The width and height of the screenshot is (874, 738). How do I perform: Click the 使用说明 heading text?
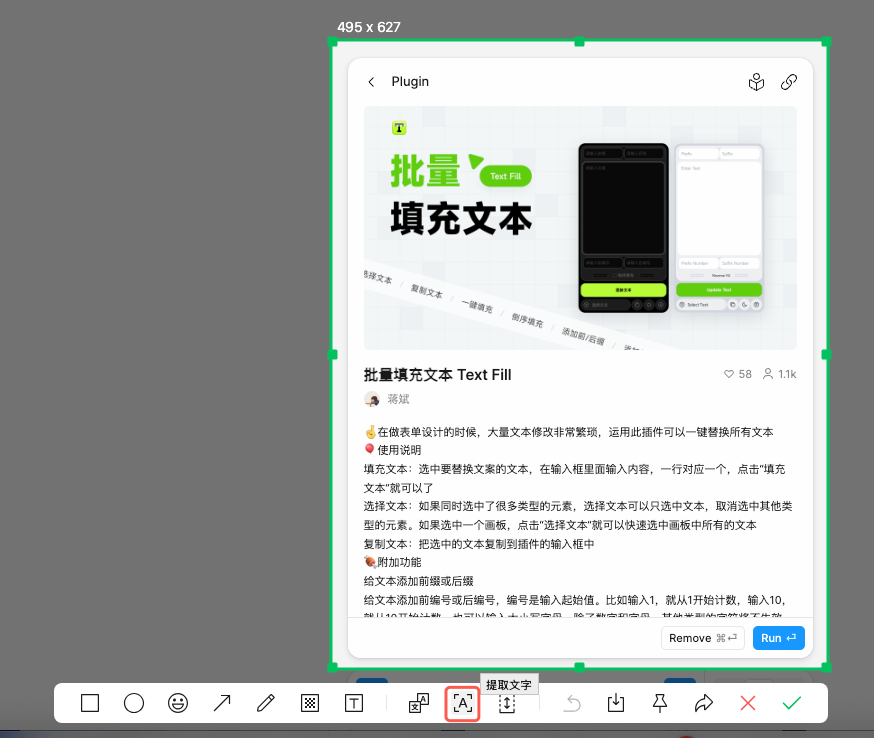(x=399, y=450)
